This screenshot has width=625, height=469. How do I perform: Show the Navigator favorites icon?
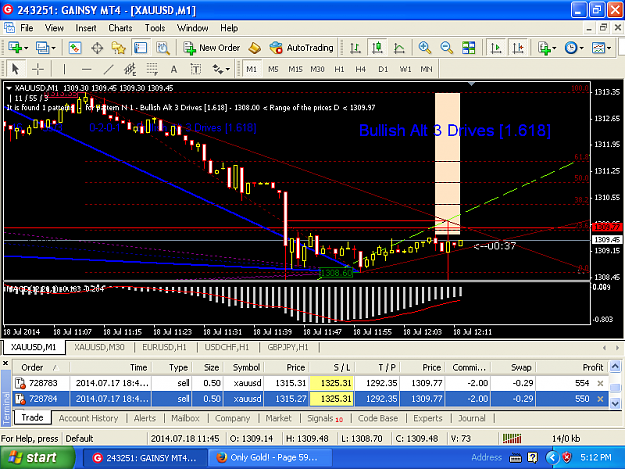(x=118, y=48)
